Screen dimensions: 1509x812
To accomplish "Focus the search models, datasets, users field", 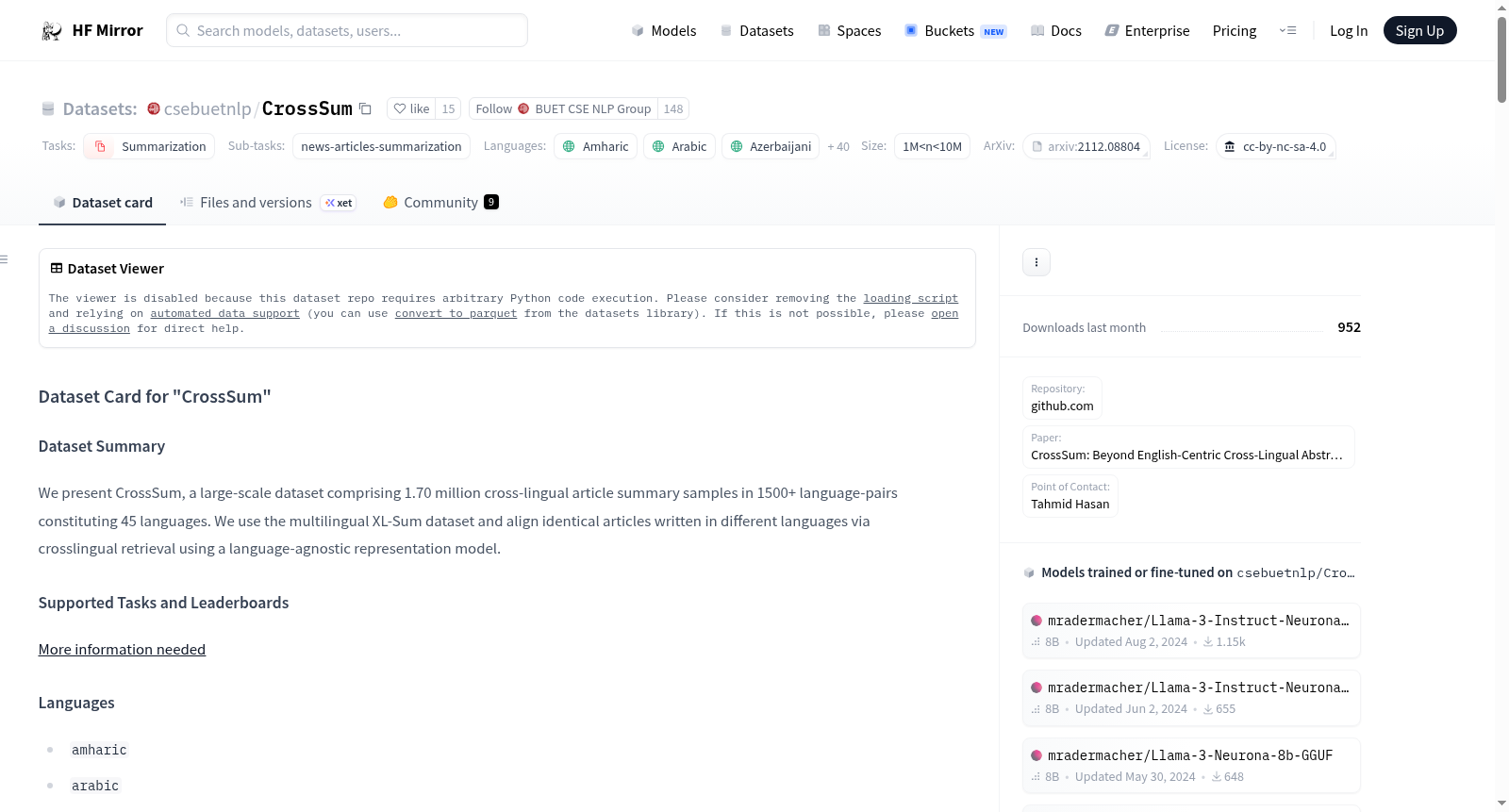I will click(x=347, y=30).
